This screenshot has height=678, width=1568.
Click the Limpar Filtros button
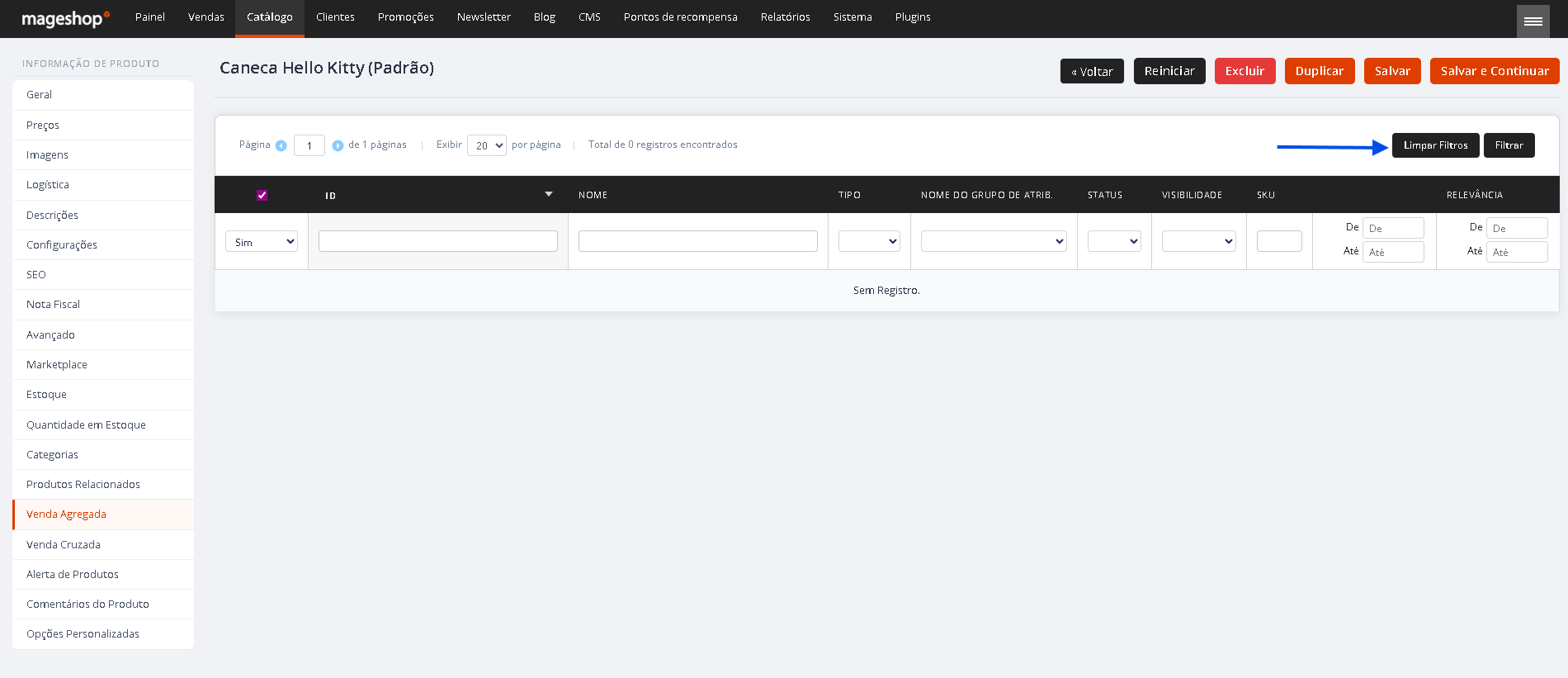click(x=1435, y=145)
